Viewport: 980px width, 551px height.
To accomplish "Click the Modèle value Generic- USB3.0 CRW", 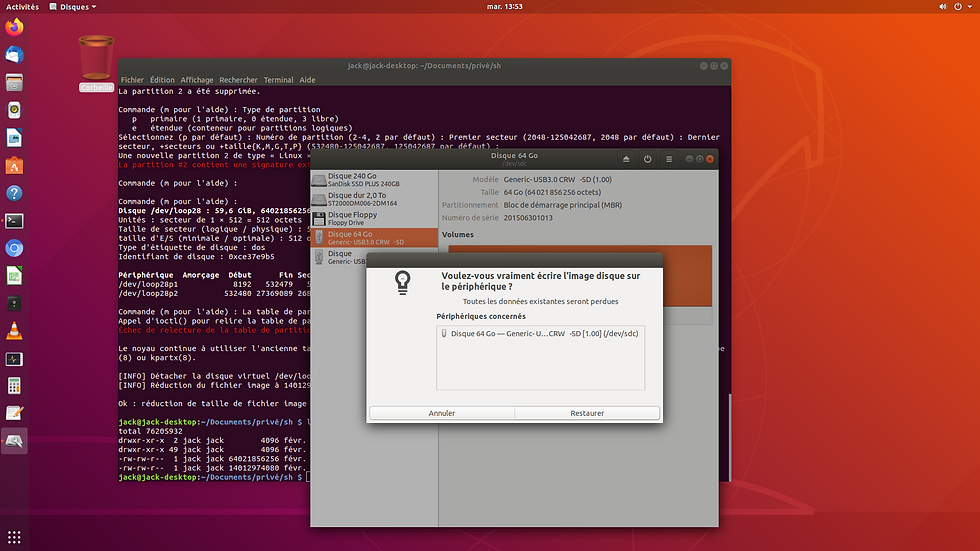I will tap(558, 179).
